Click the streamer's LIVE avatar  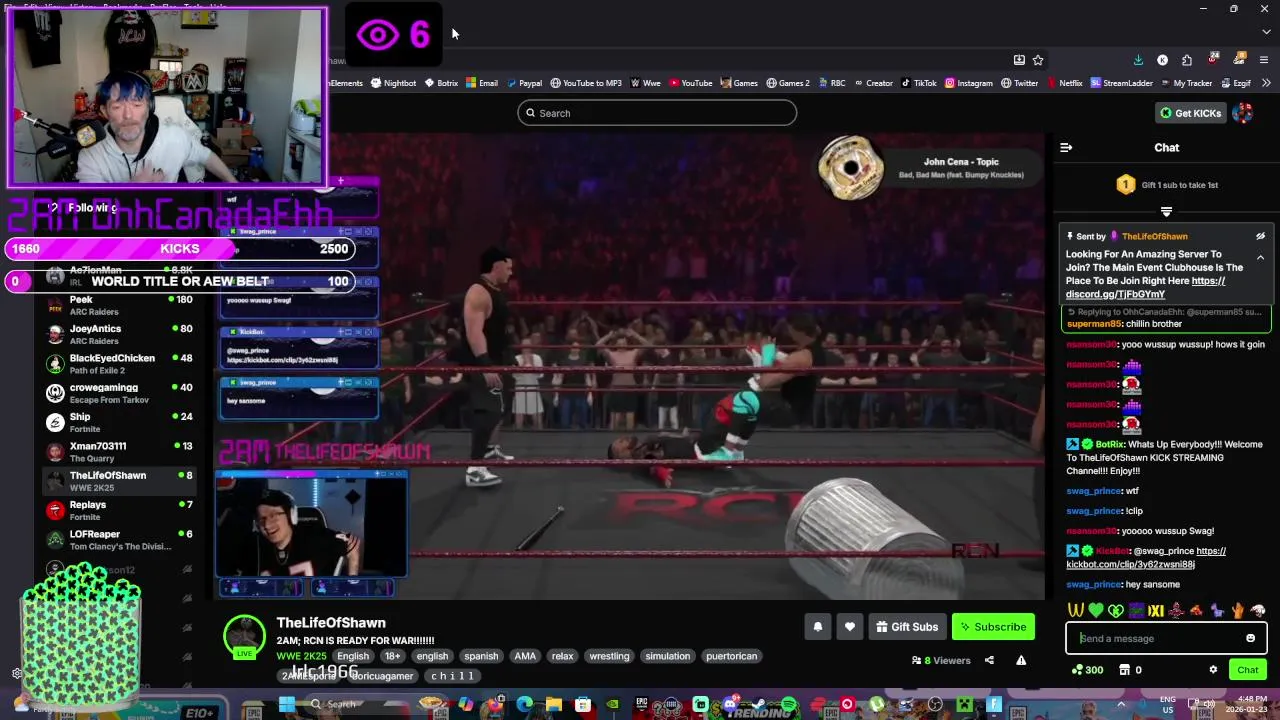click(244, 638)
